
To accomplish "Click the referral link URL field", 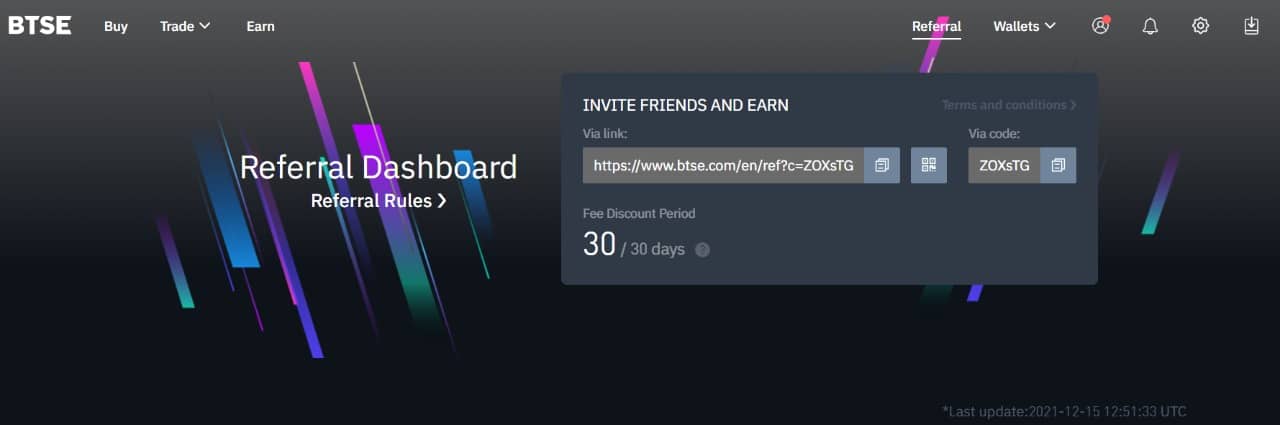I will (723, 165).
